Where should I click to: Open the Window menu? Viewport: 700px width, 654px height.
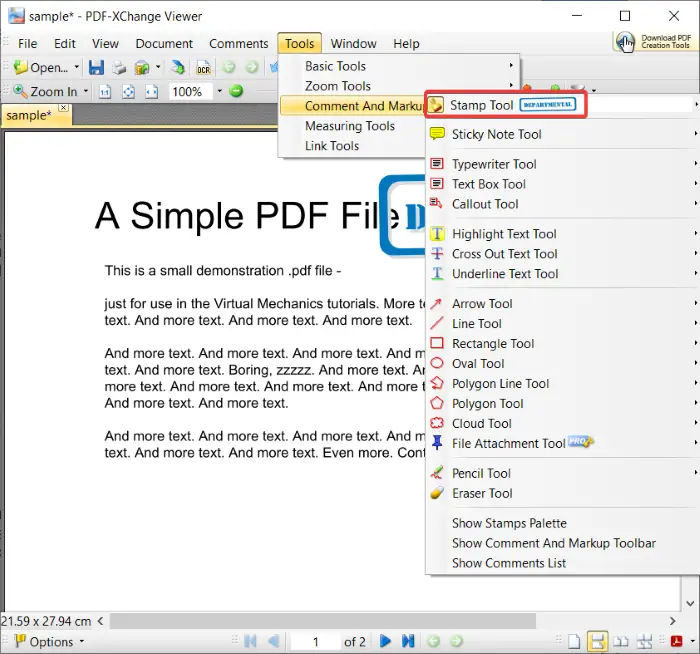[x=354, y=44]
